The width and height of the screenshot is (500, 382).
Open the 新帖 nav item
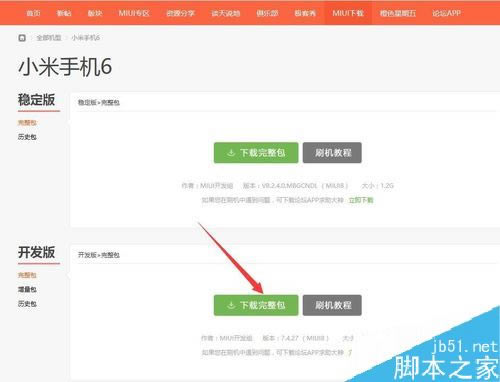[64, 13]
